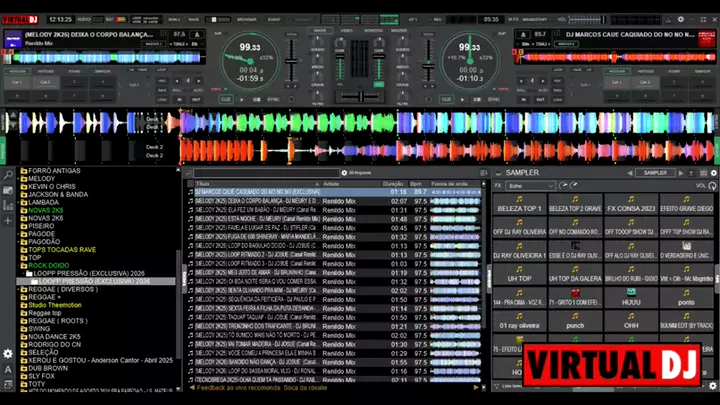Open the VirtualDJ settings gear in top bar

click(681, 19)
